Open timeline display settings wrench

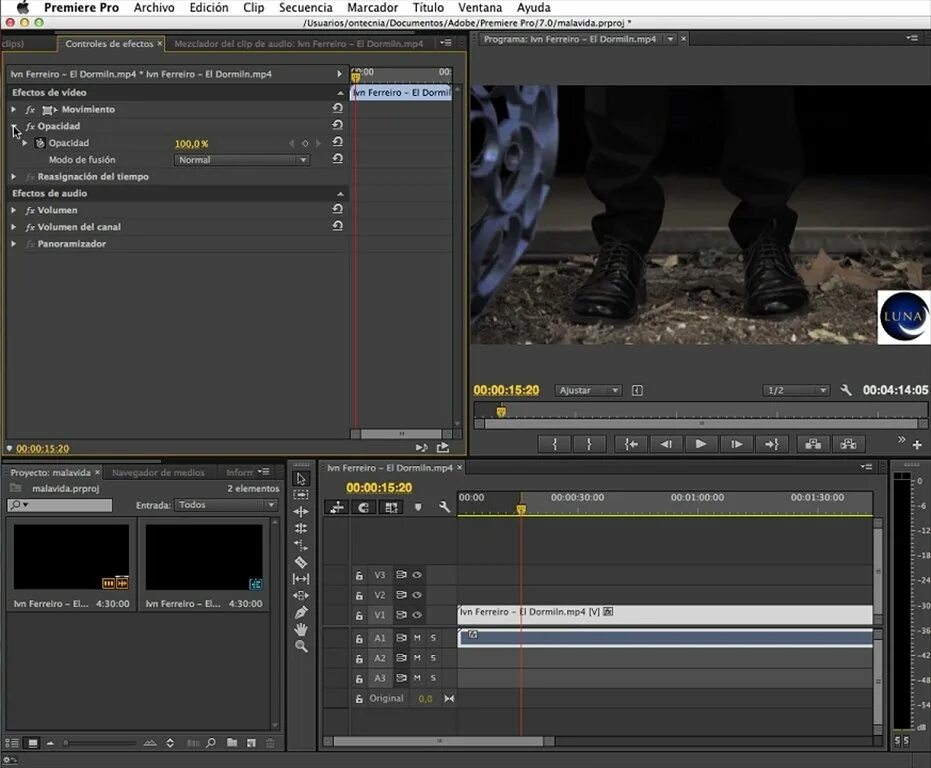444,507
